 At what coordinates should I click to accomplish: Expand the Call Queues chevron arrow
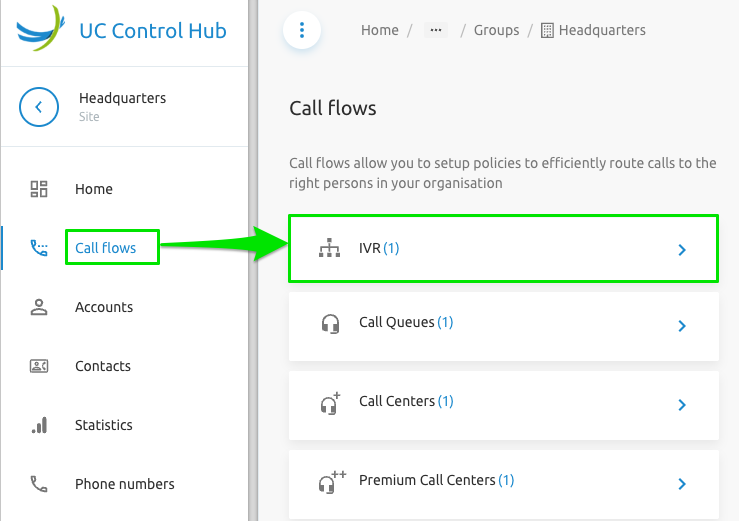click(682, 326)
